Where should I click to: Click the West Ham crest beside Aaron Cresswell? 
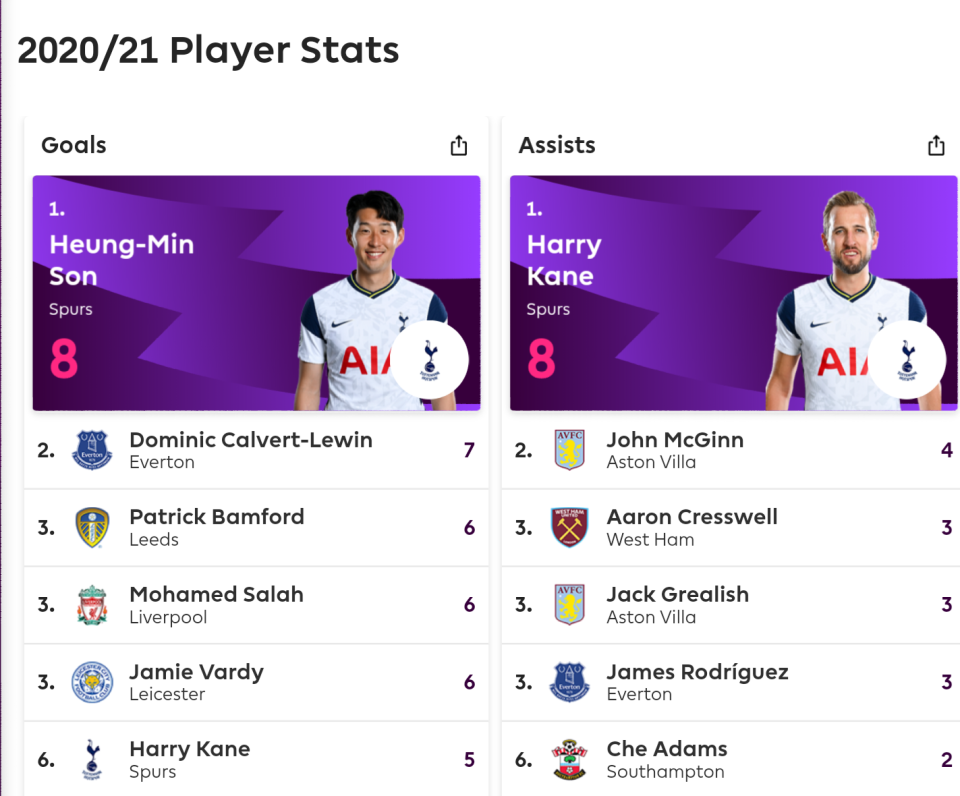click(570, 527)
